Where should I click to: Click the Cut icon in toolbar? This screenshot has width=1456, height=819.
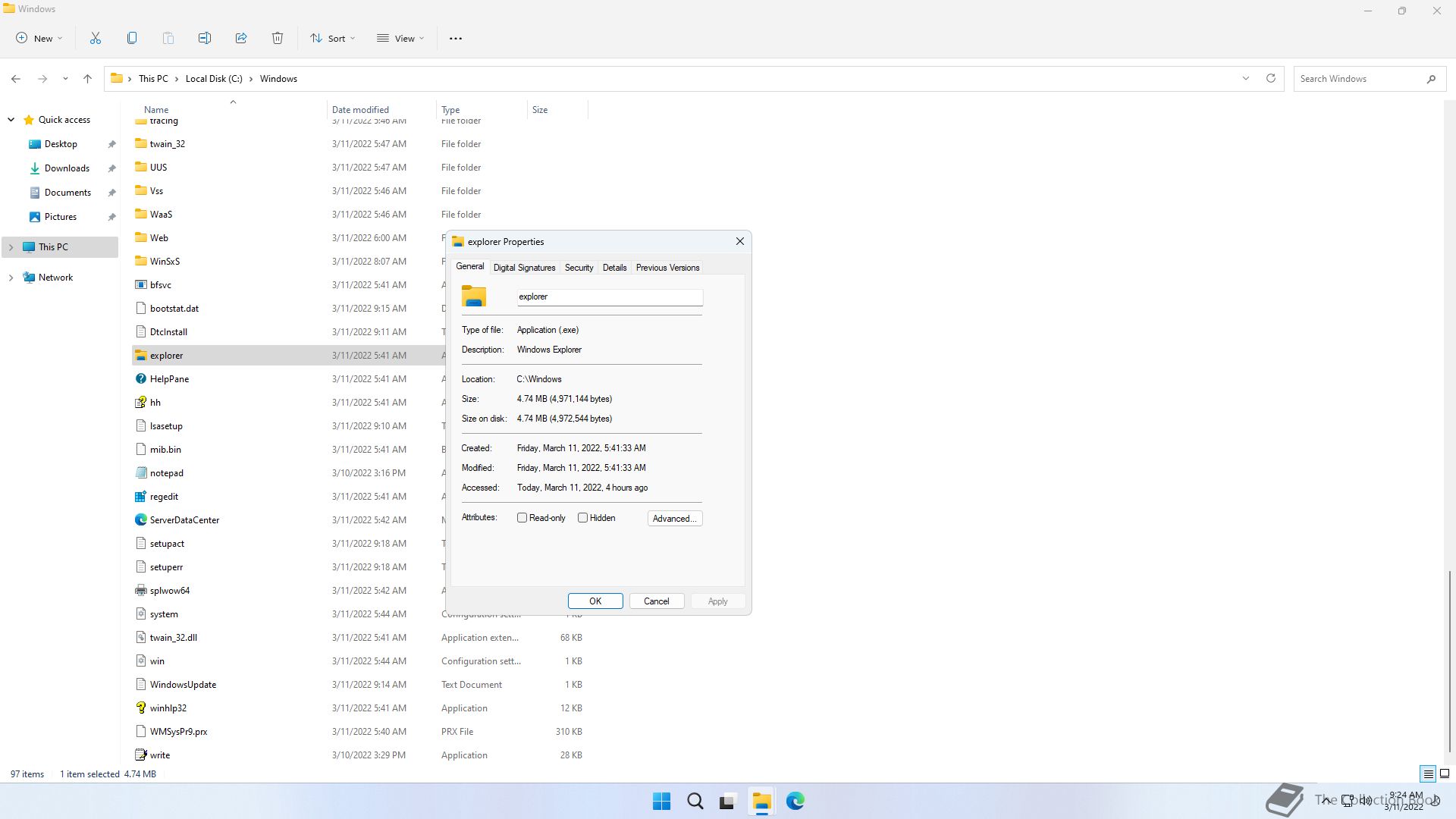(x=96, y=38)
